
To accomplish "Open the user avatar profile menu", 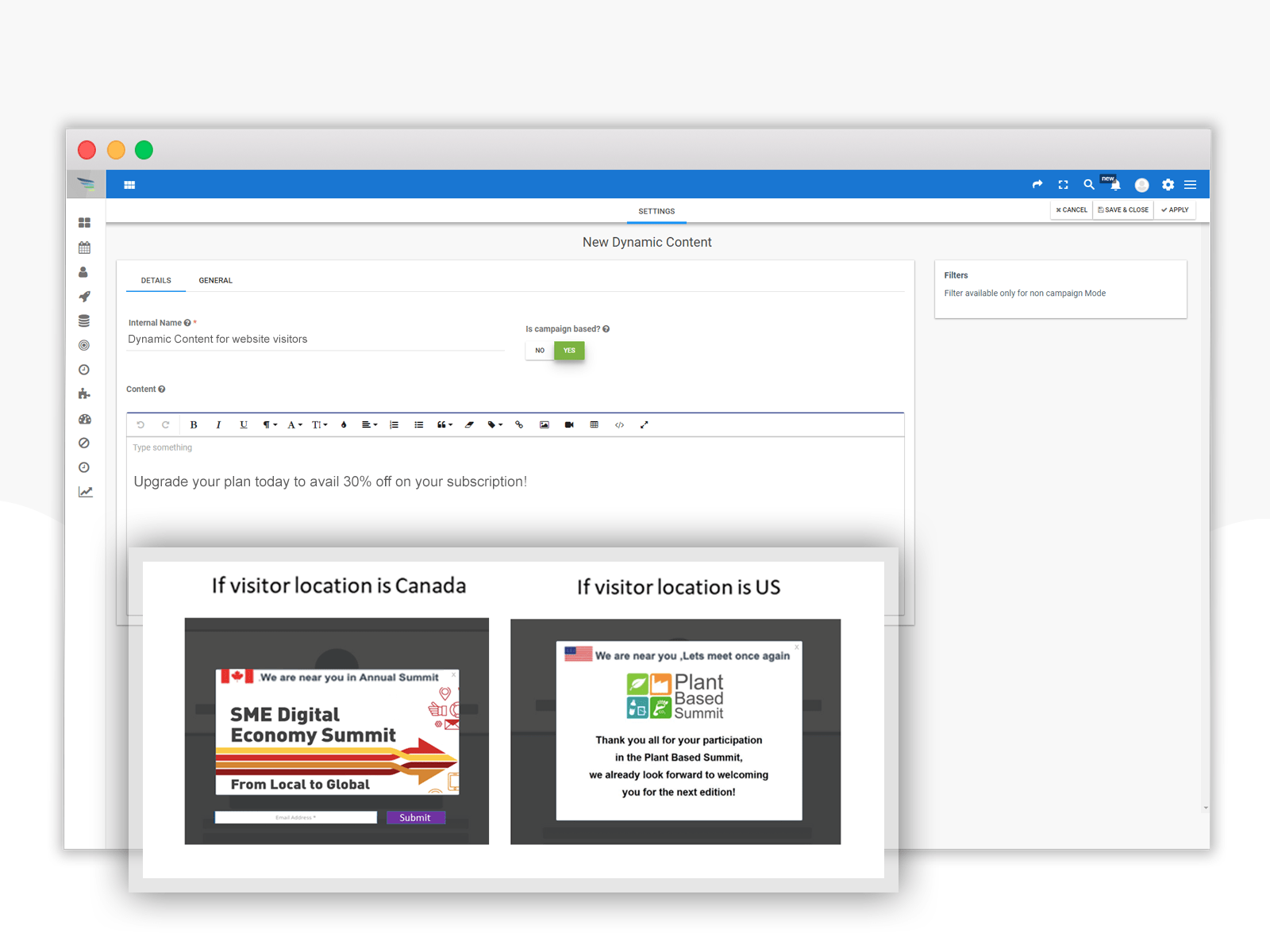I will (x=1142, y=185).
